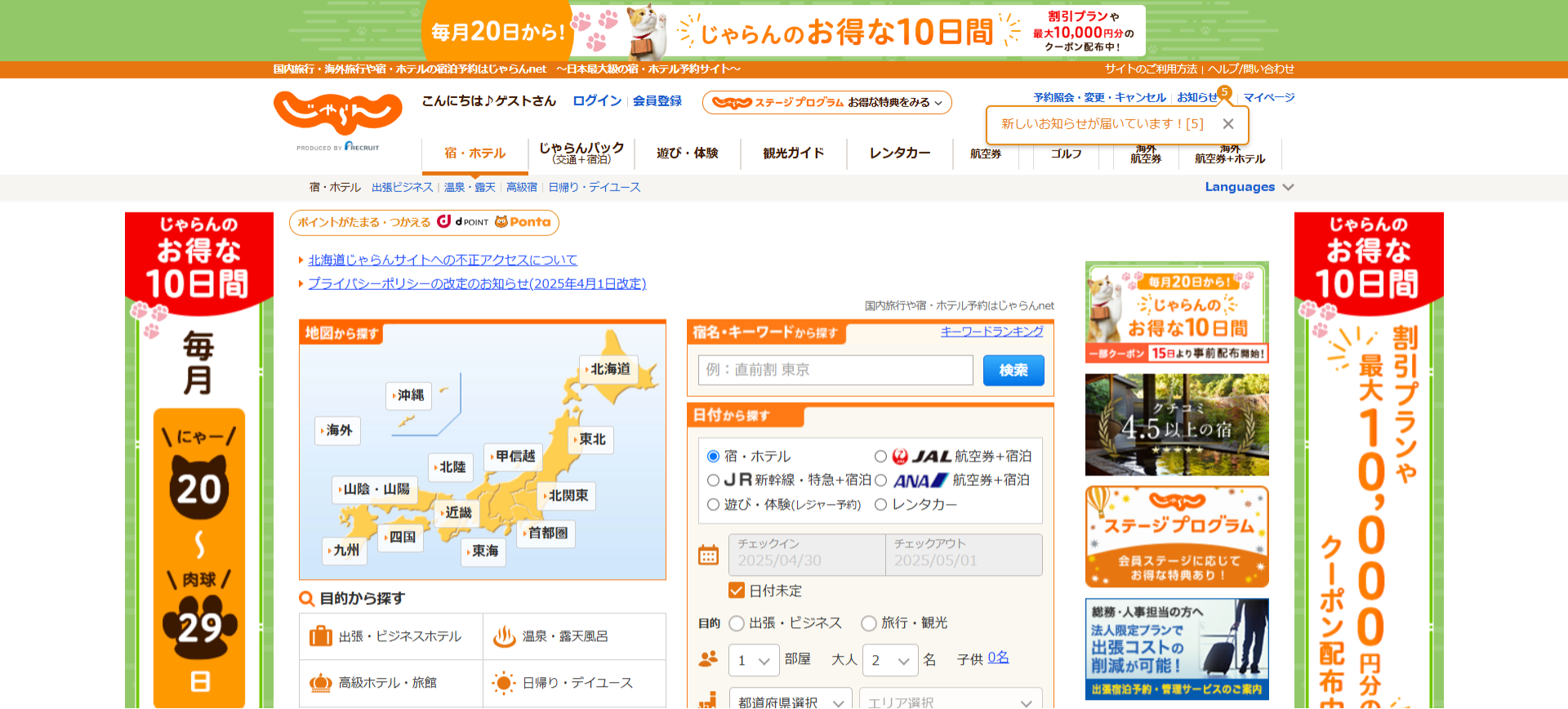
Task: Select 遊び・体験 radio option
Action: point(713,505)
